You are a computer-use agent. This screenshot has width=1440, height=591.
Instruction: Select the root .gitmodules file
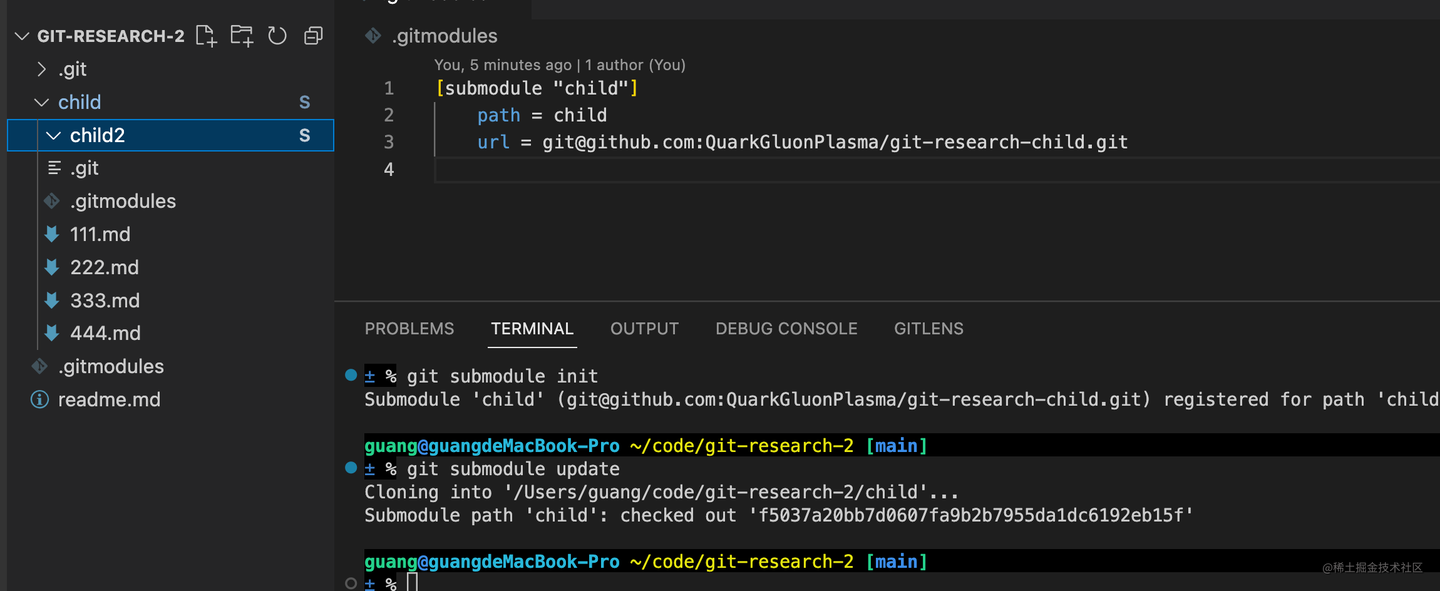(108, 366)
